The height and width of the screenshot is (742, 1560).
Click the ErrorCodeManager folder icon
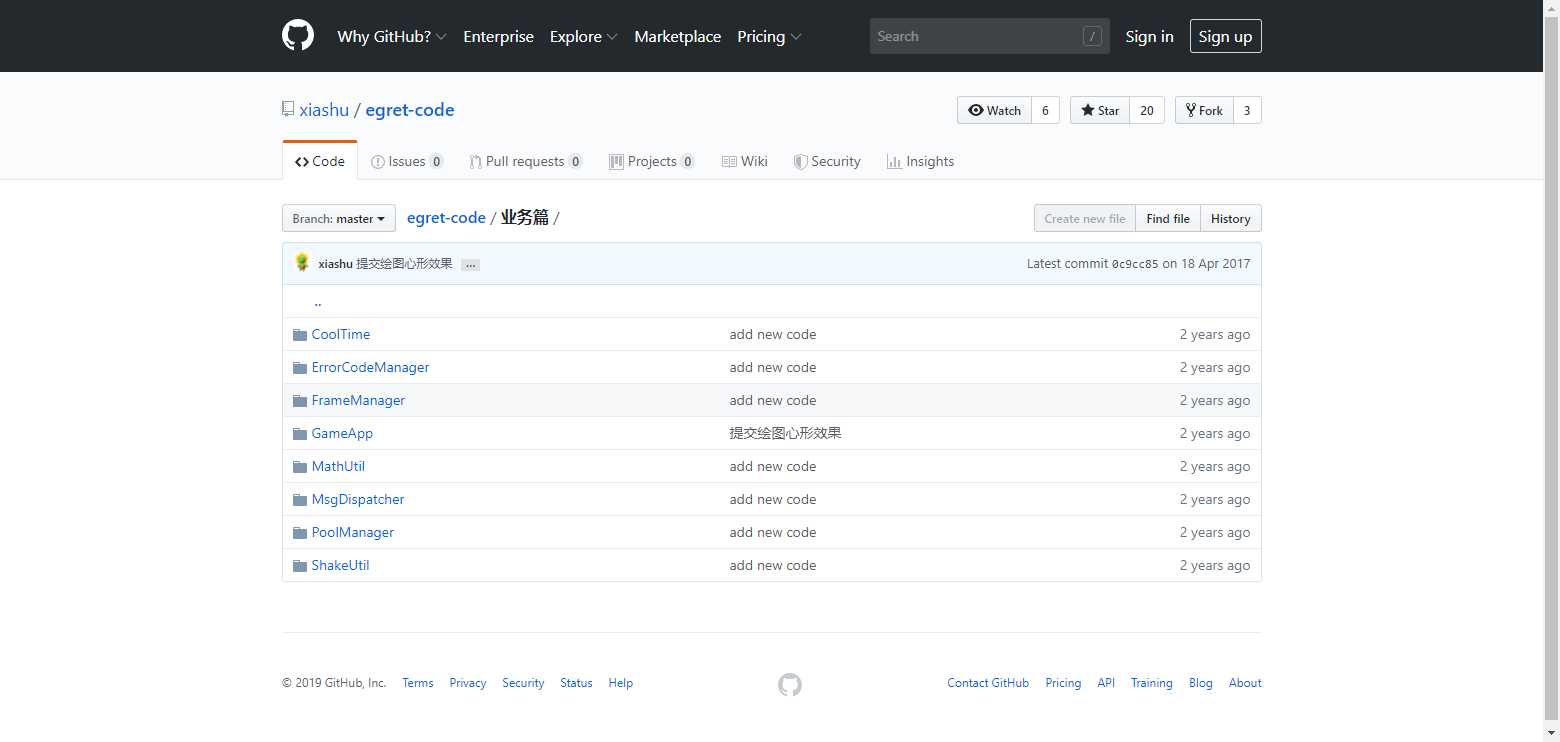tap(300, 368)
